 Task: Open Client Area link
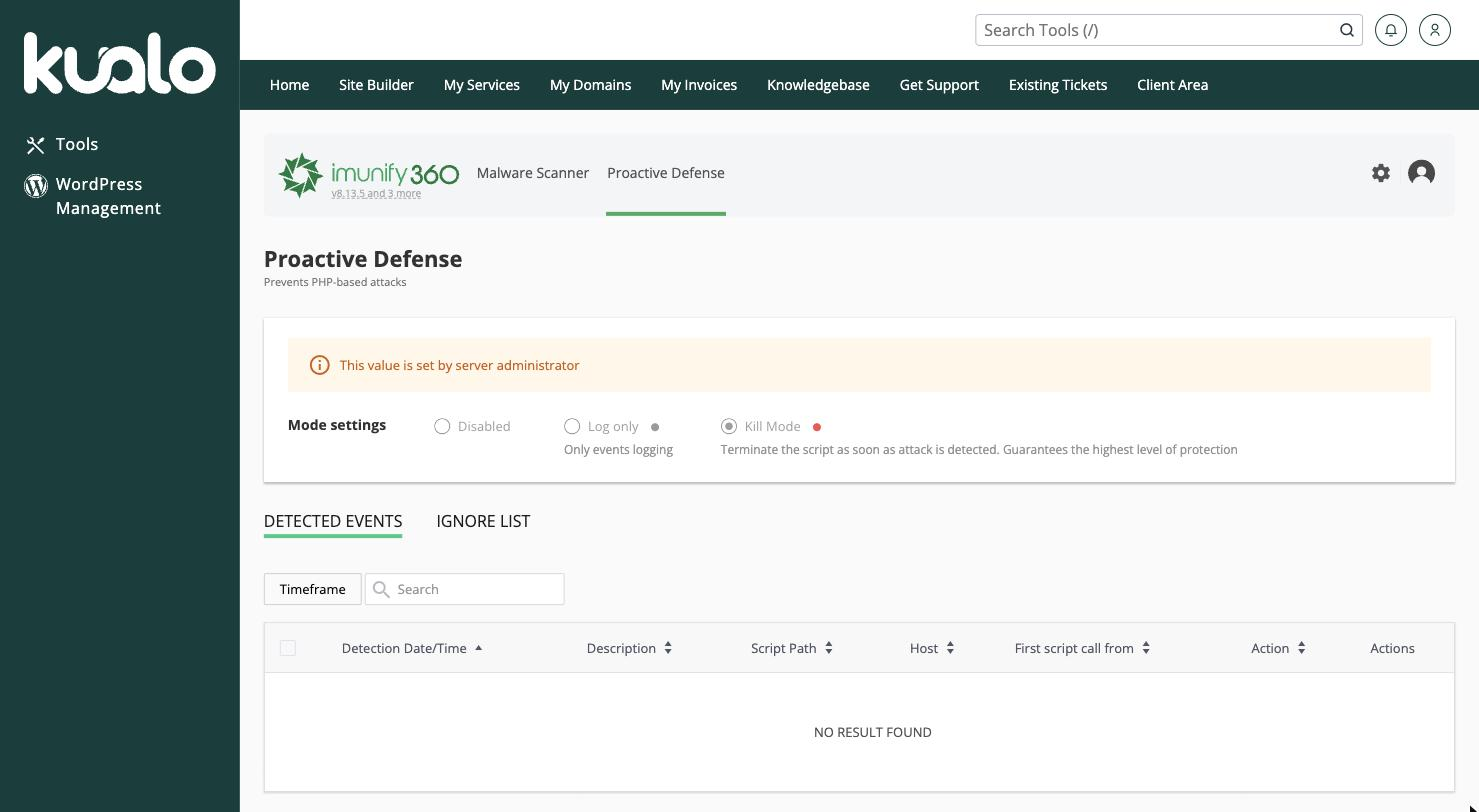click(x=1172, y=85)
